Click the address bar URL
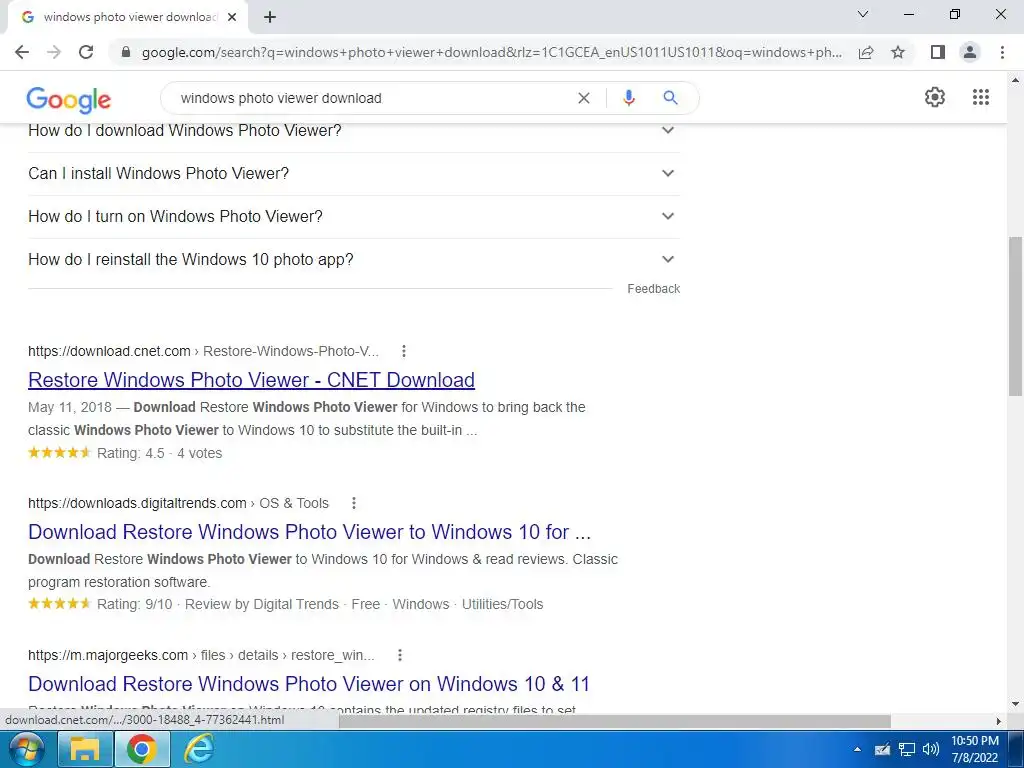 pyautogui.click(x=491, y=52)
